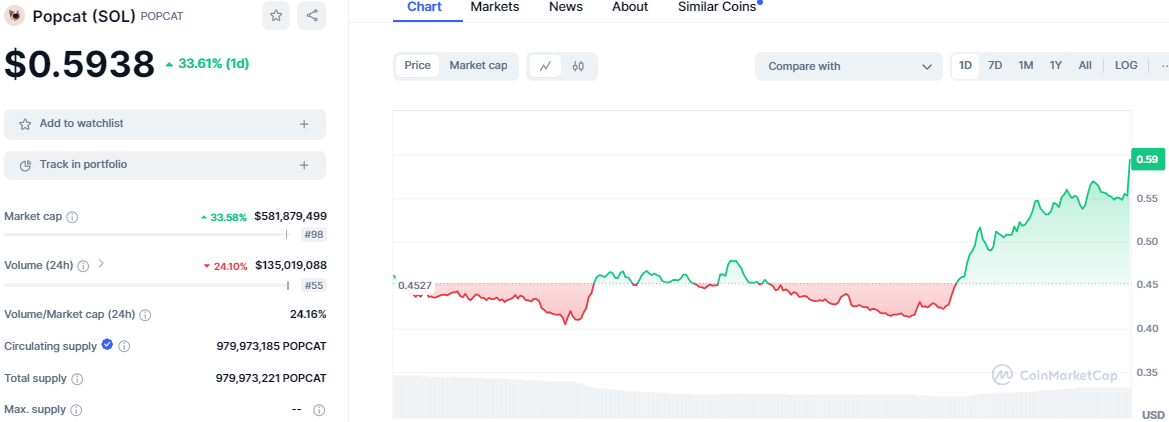This screenshot has width=1169, height=422.
Task: Click the verified badge on Circulating supply
Action: click(x=107, y=345)
